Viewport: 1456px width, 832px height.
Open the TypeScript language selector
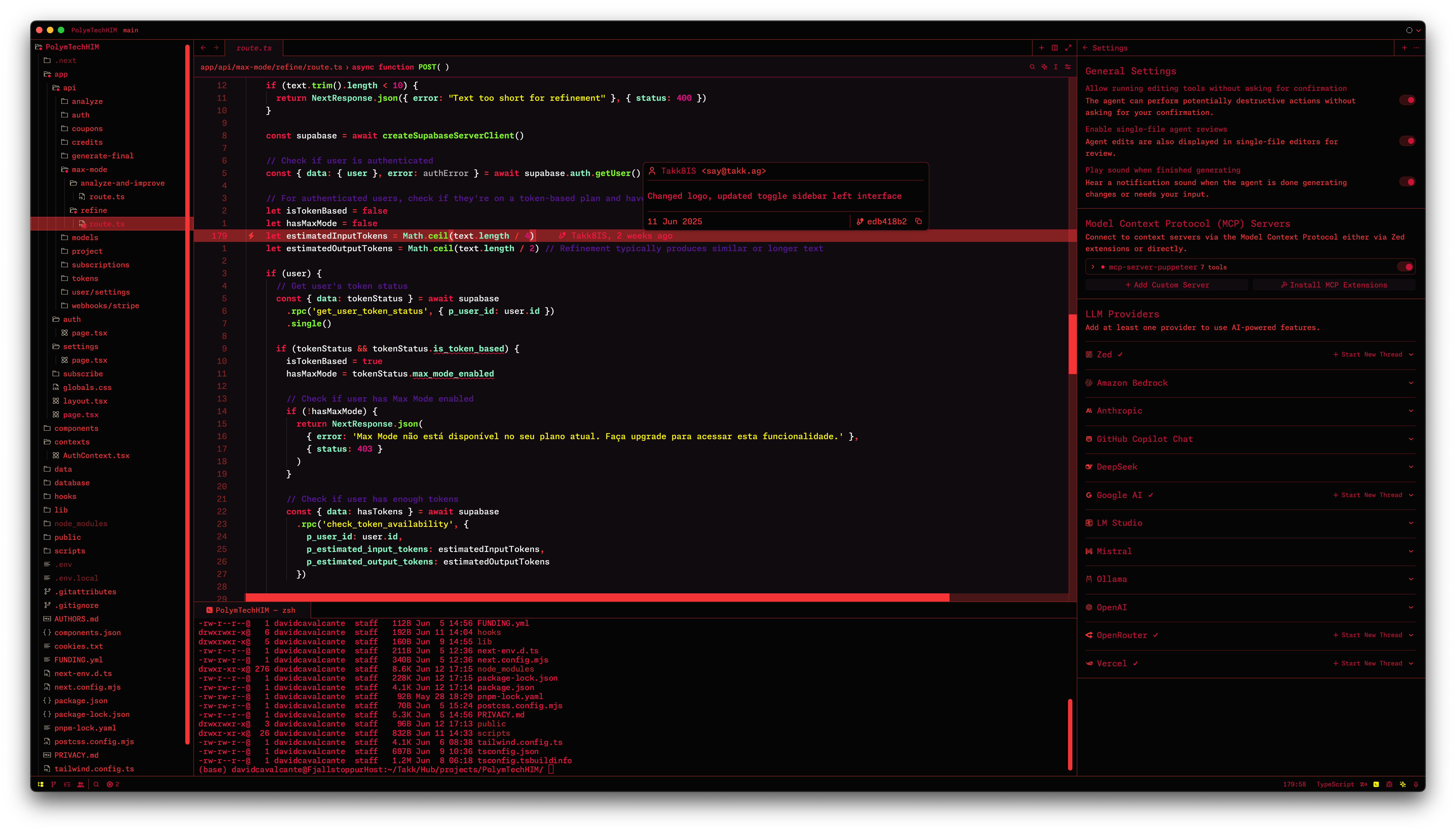coord(1335,784)
